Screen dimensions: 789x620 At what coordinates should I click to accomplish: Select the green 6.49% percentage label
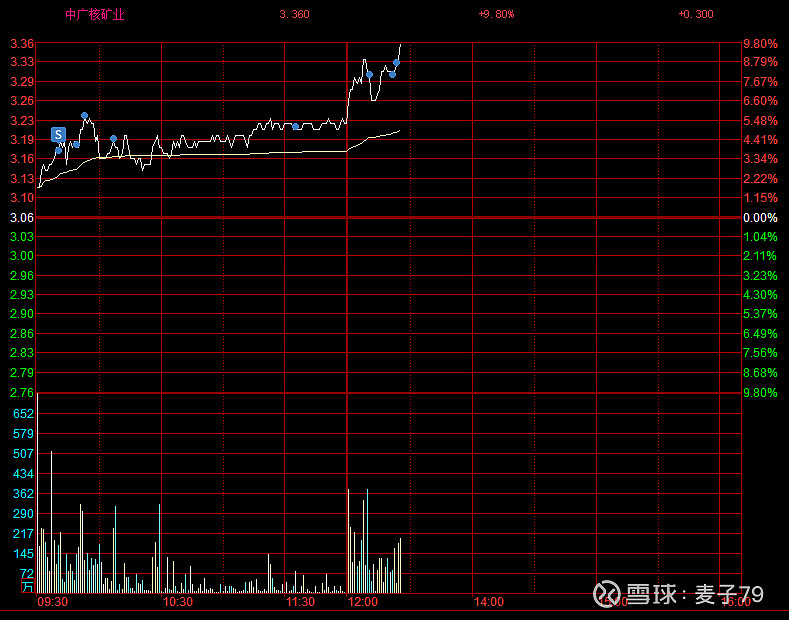click(x=760, y=334)
